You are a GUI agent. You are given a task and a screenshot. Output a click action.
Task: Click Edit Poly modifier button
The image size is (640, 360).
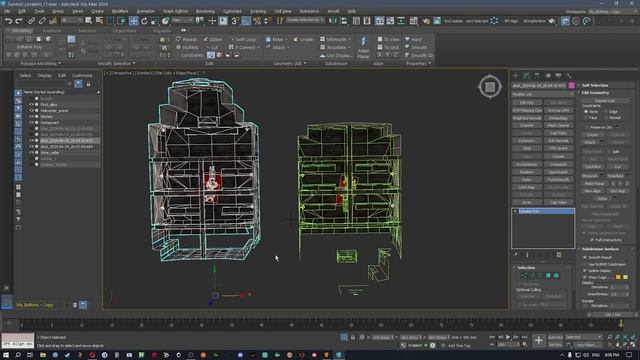pyautogui.click(x=527, y=103)
